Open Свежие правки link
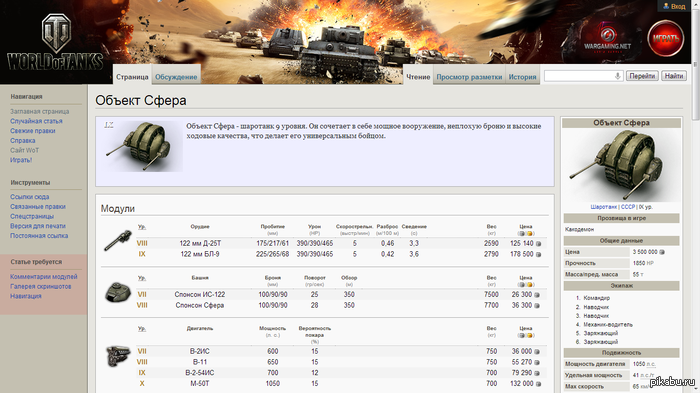The image size is (700, 393). pyautogui.click(x=33, y=131)
